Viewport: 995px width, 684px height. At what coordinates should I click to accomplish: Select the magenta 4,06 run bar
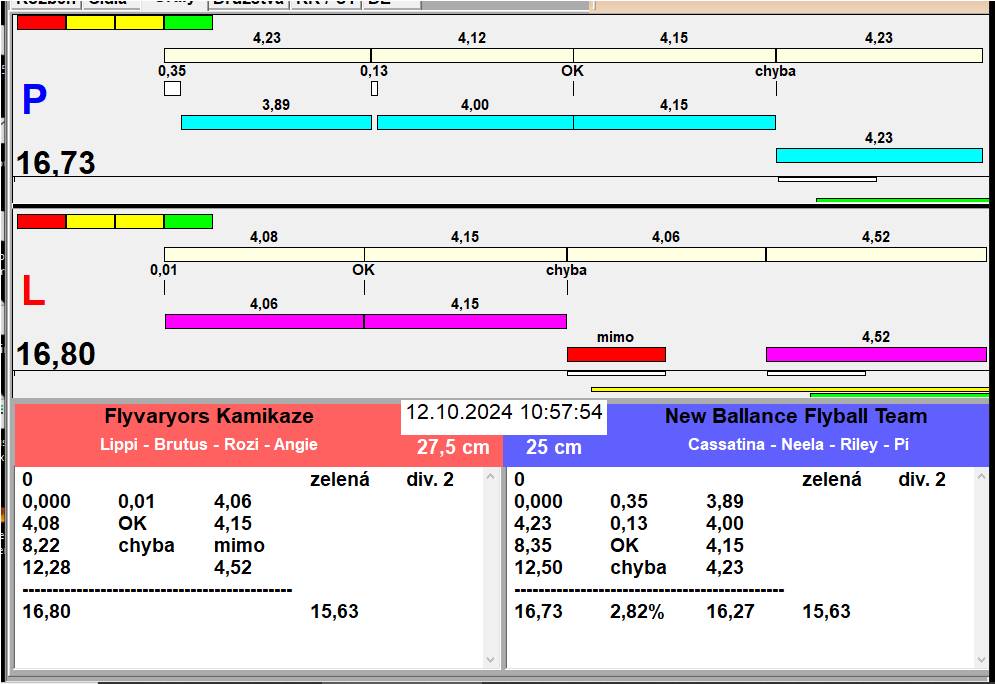click(x=264, y=321)
